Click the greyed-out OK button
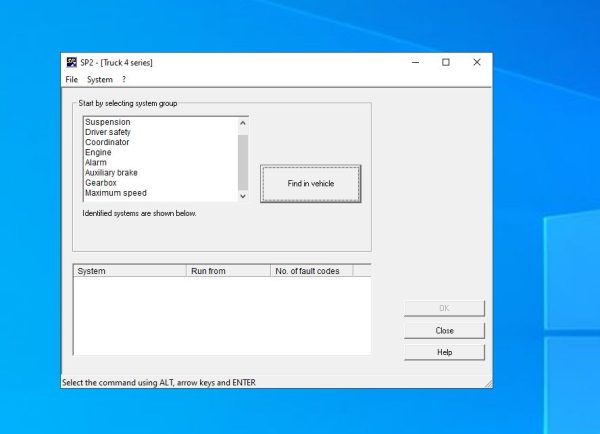Screen dimensions: 600x434 pyautogui.click(x=444, y=308)
